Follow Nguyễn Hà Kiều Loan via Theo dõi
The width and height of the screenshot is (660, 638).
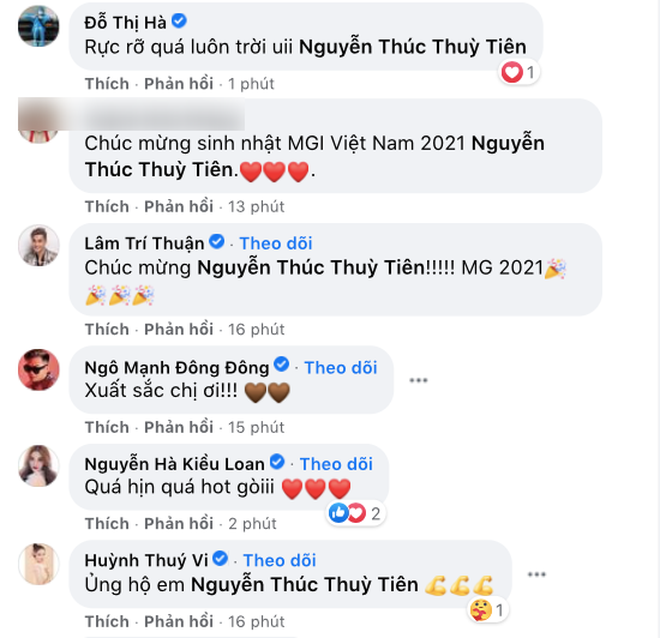click(x=336, y=464)
